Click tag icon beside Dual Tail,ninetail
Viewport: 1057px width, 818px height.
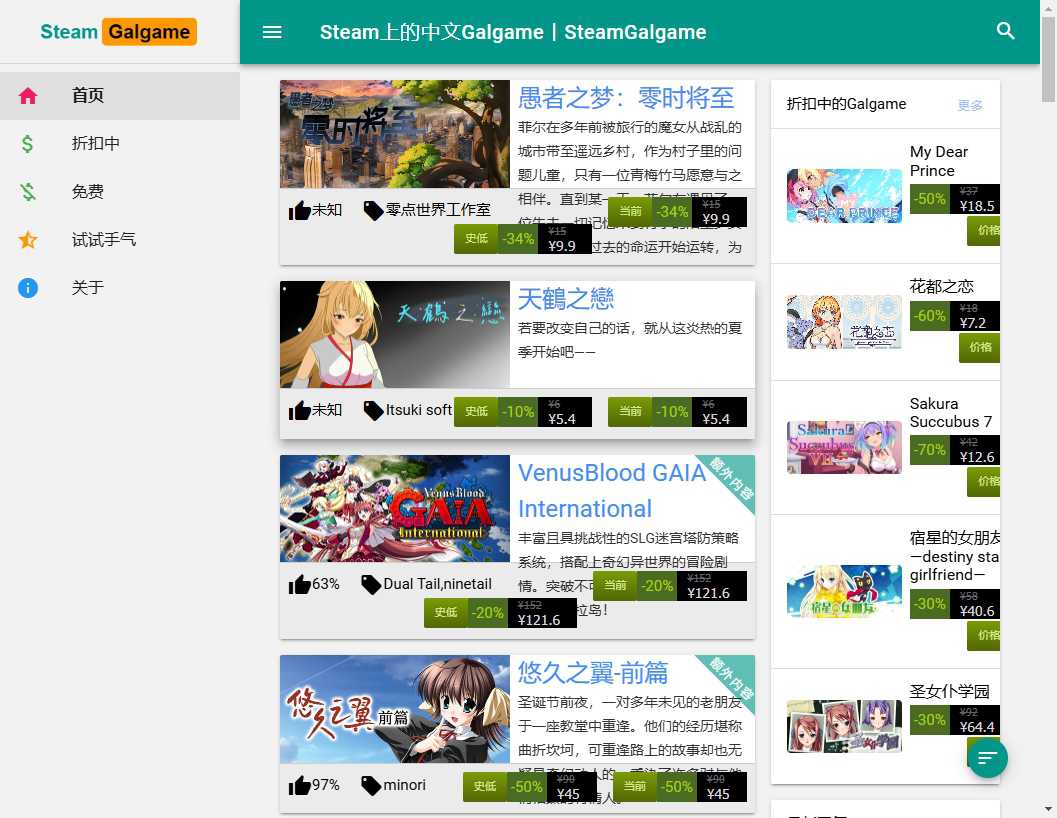point(371,584)
